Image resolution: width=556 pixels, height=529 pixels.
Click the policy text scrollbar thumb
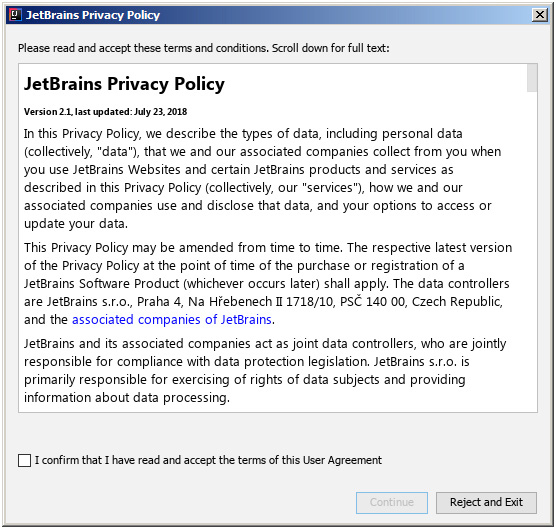pyautogui.click(x=532, y=78)
